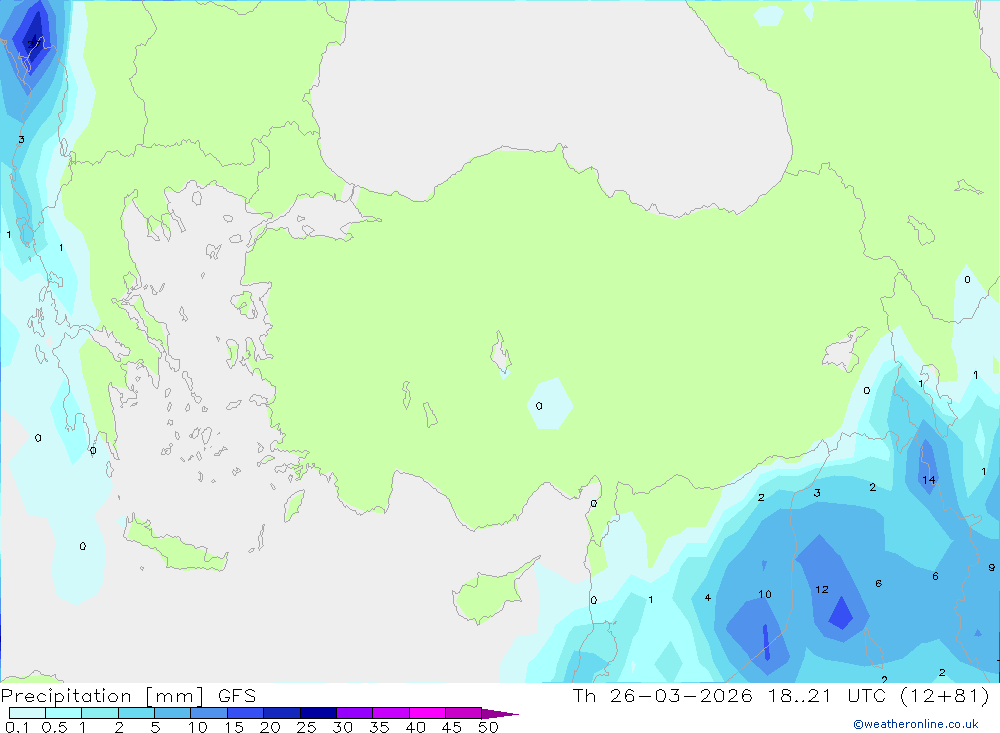Click the legend label '40' under the scale
This screenshot has height=733, width=1000.
[416, 727]
